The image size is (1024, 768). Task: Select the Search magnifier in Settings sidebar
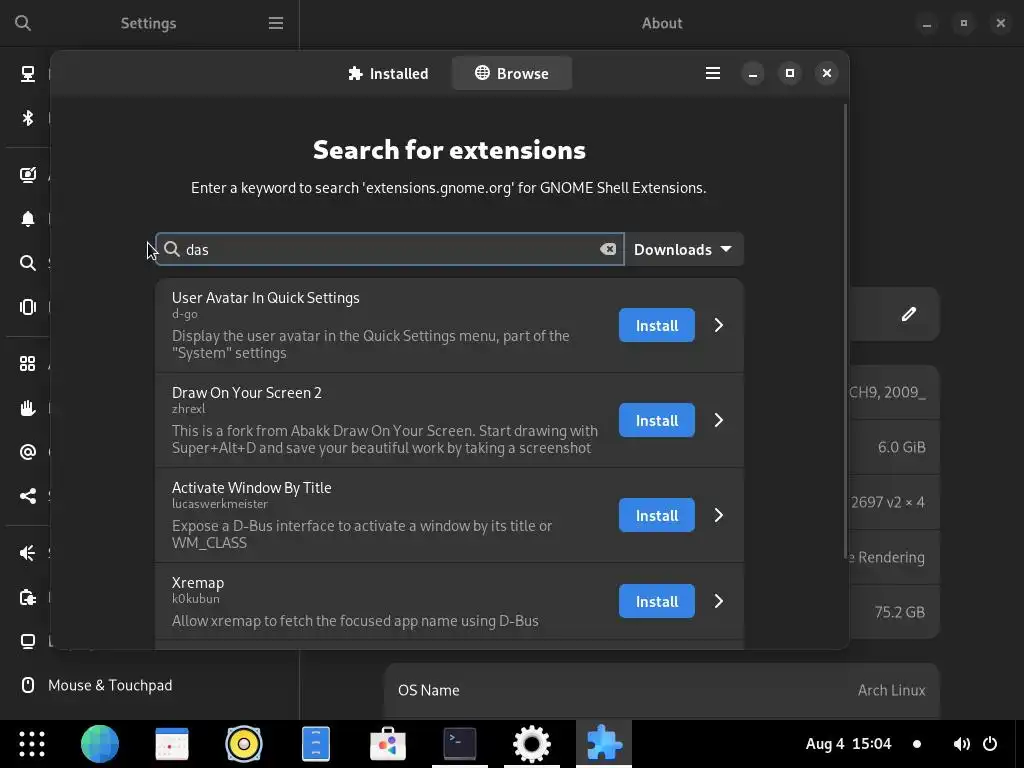click(x=27, y=263)
